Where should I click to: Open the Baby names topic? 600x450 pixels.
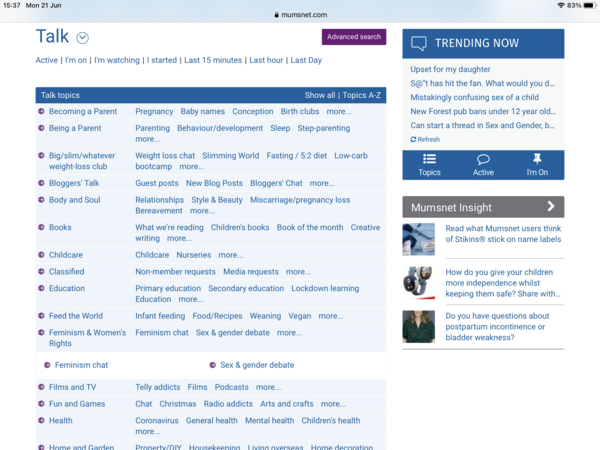click(x=203, y=111)
